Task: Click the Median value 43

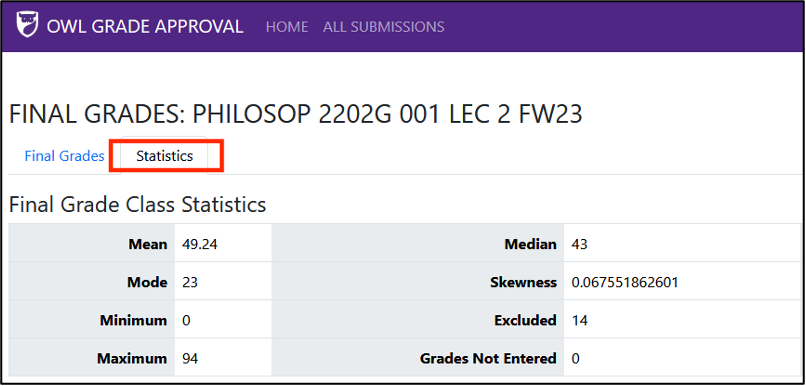Action: point(579,245)
